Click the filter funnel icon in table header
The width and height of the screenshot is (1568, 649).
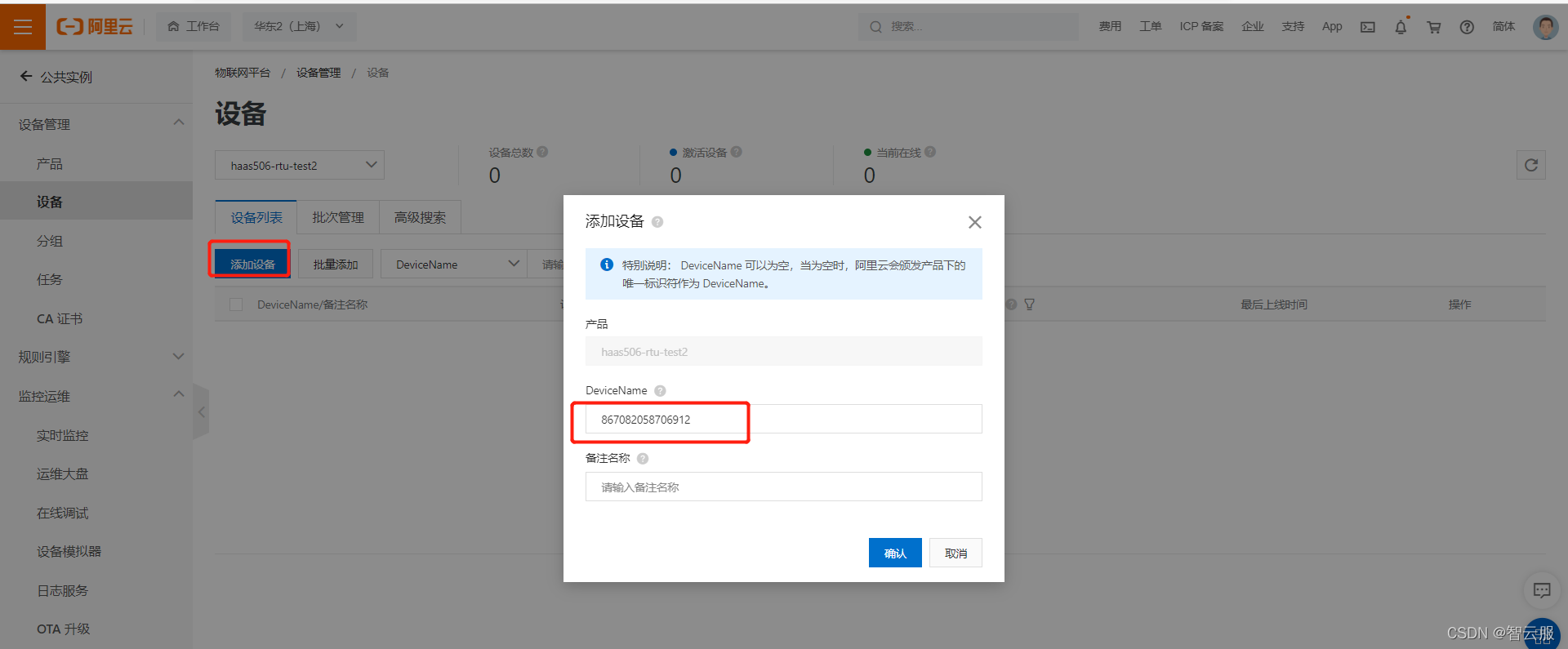tap(1029, 304)
